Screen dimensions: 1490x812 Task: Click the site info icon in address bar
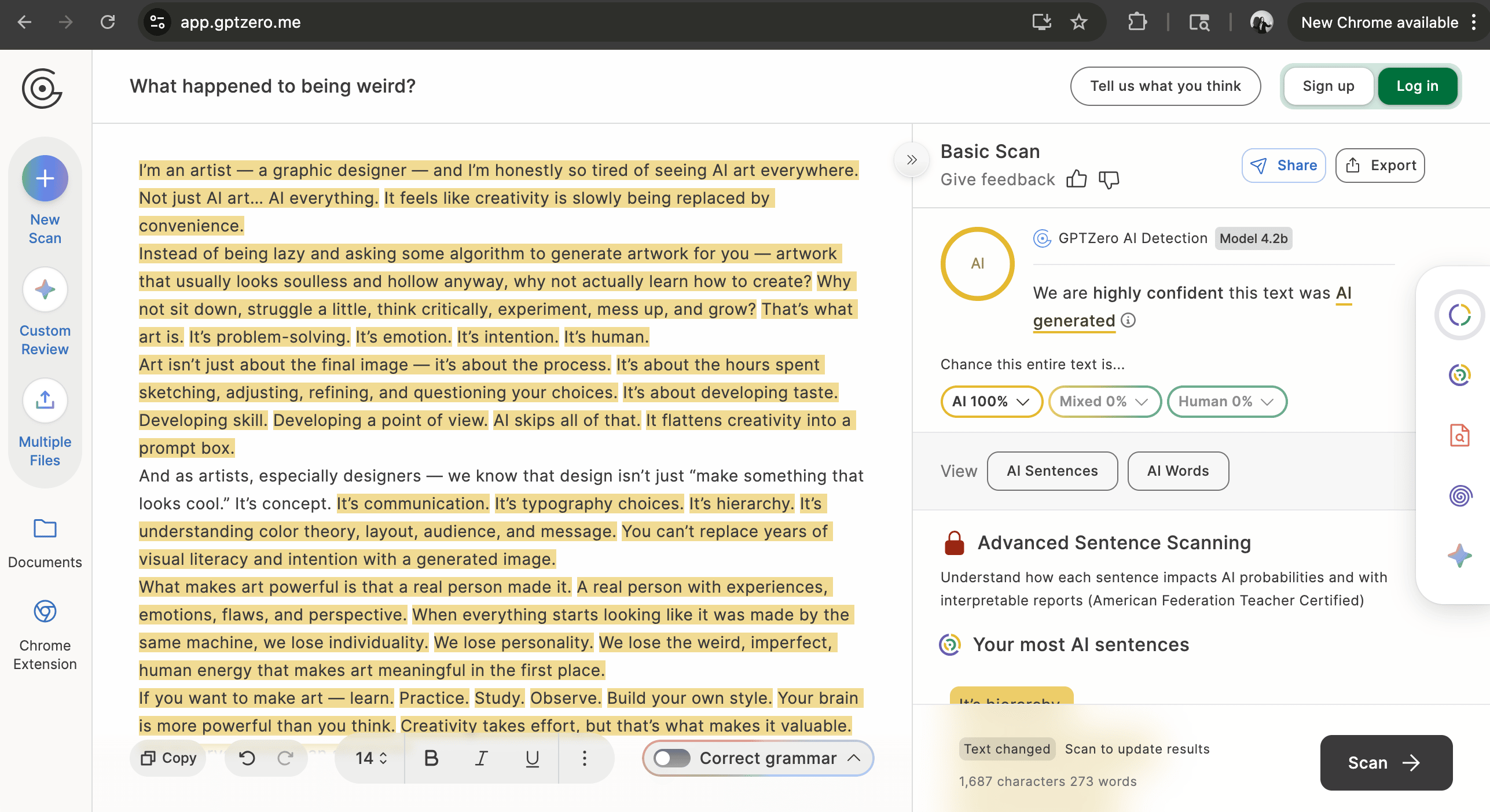tap(157, 22)
